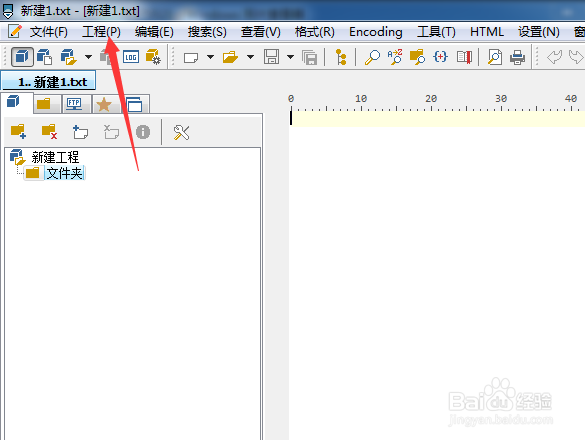Open the 工程(P) menu

[x=101, y=32]
